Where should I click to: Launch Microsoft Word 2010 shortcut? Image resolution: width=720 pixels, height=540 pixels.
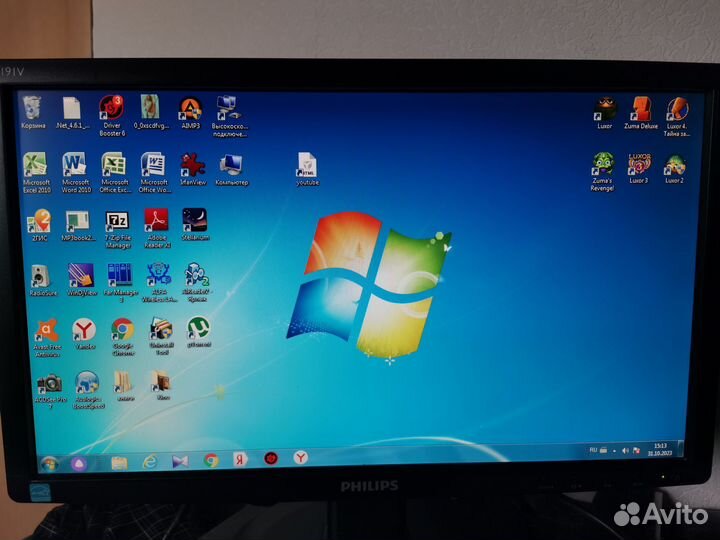76,172
